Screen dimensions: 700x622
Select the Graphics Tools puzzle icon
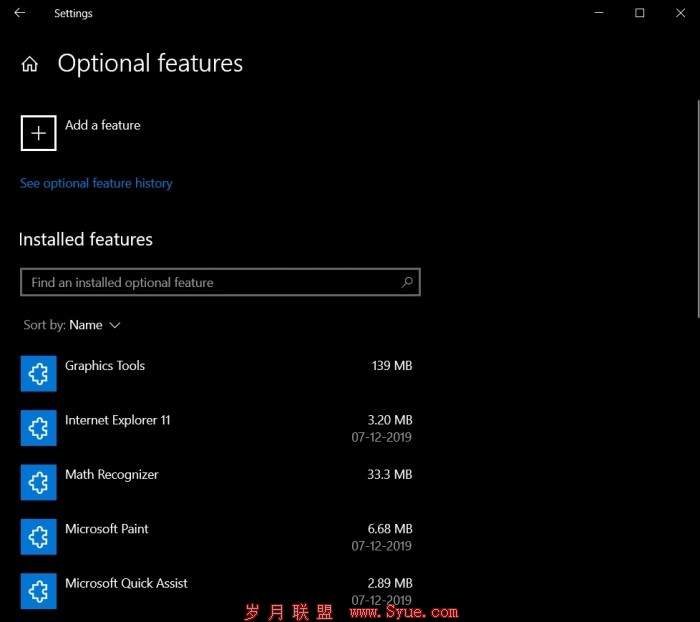click(x=38, y=374)
